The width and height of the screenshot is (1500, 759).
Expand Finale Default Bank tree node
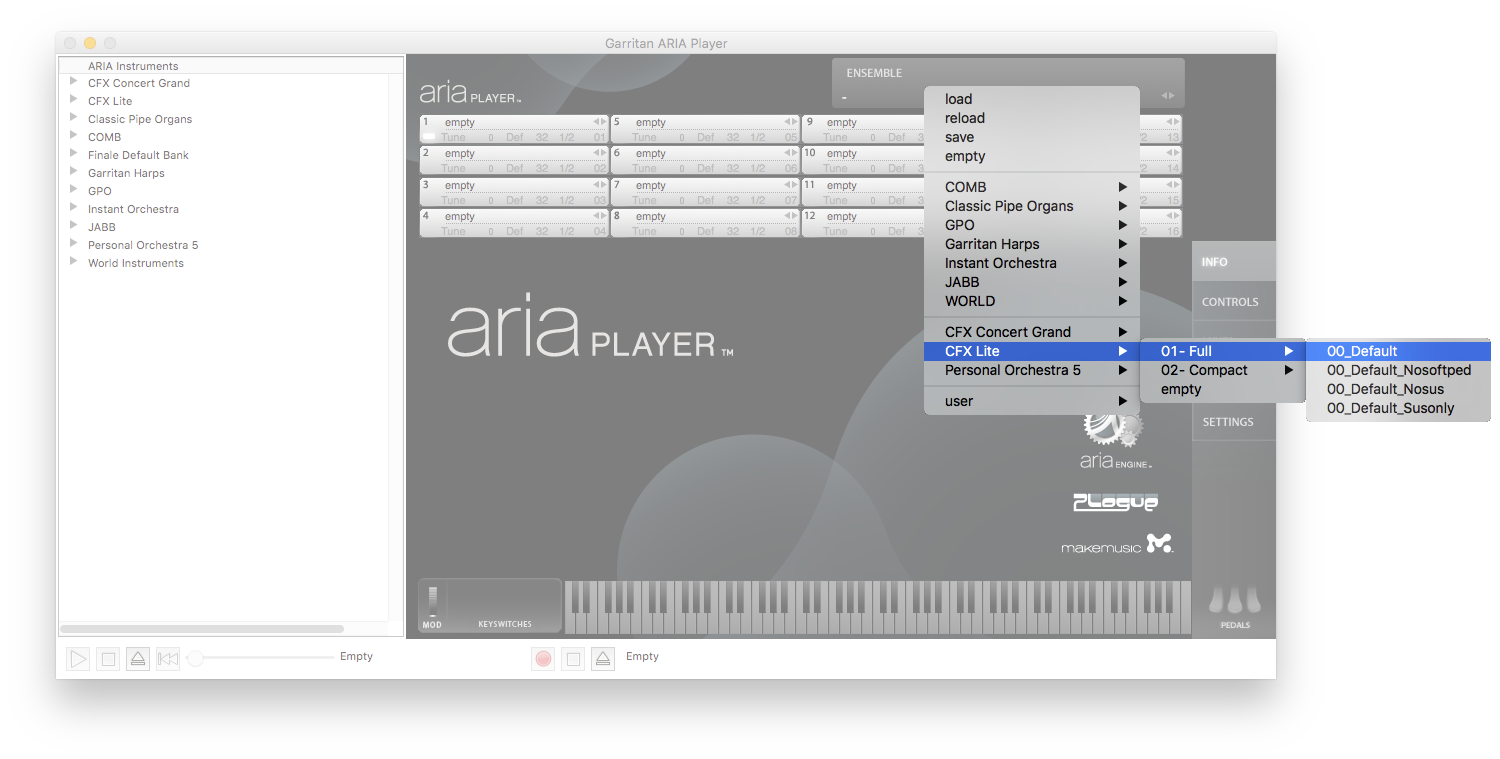pos(74,154)
